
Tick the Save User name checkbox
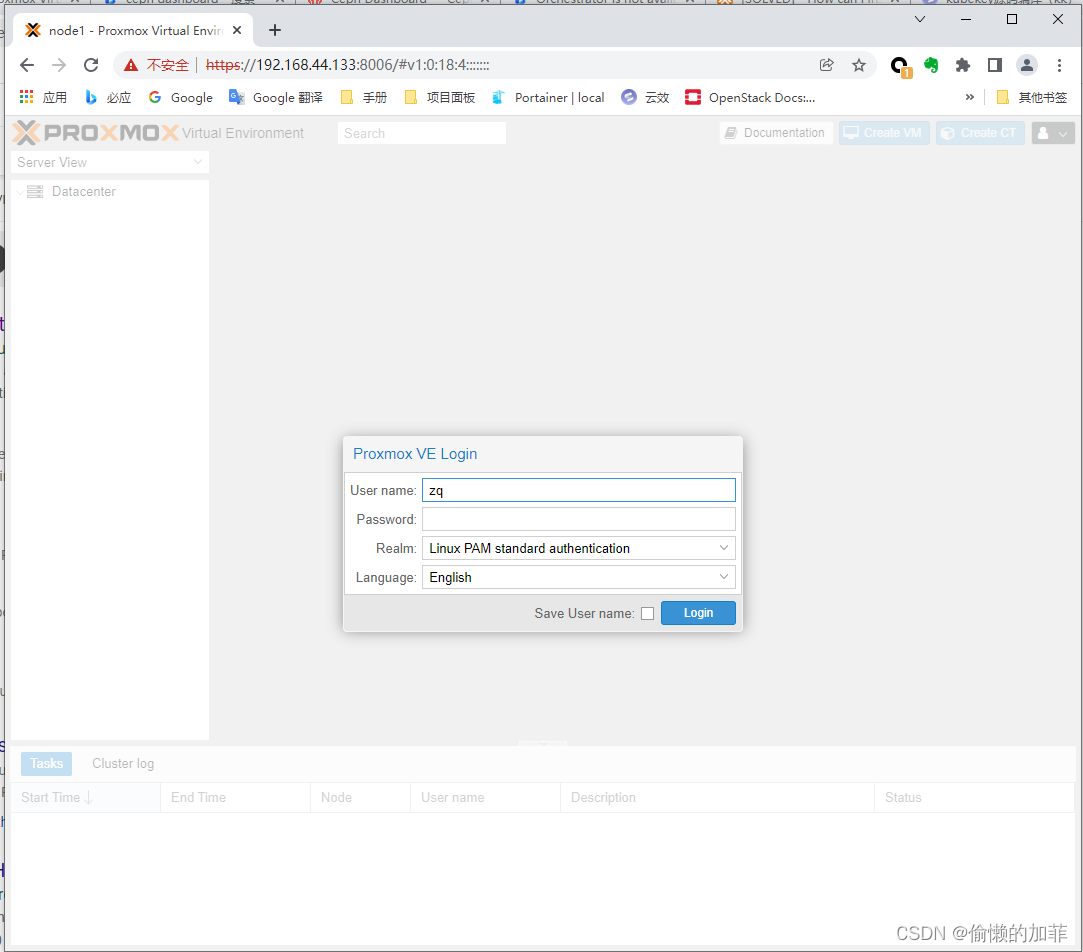[647, 613]
